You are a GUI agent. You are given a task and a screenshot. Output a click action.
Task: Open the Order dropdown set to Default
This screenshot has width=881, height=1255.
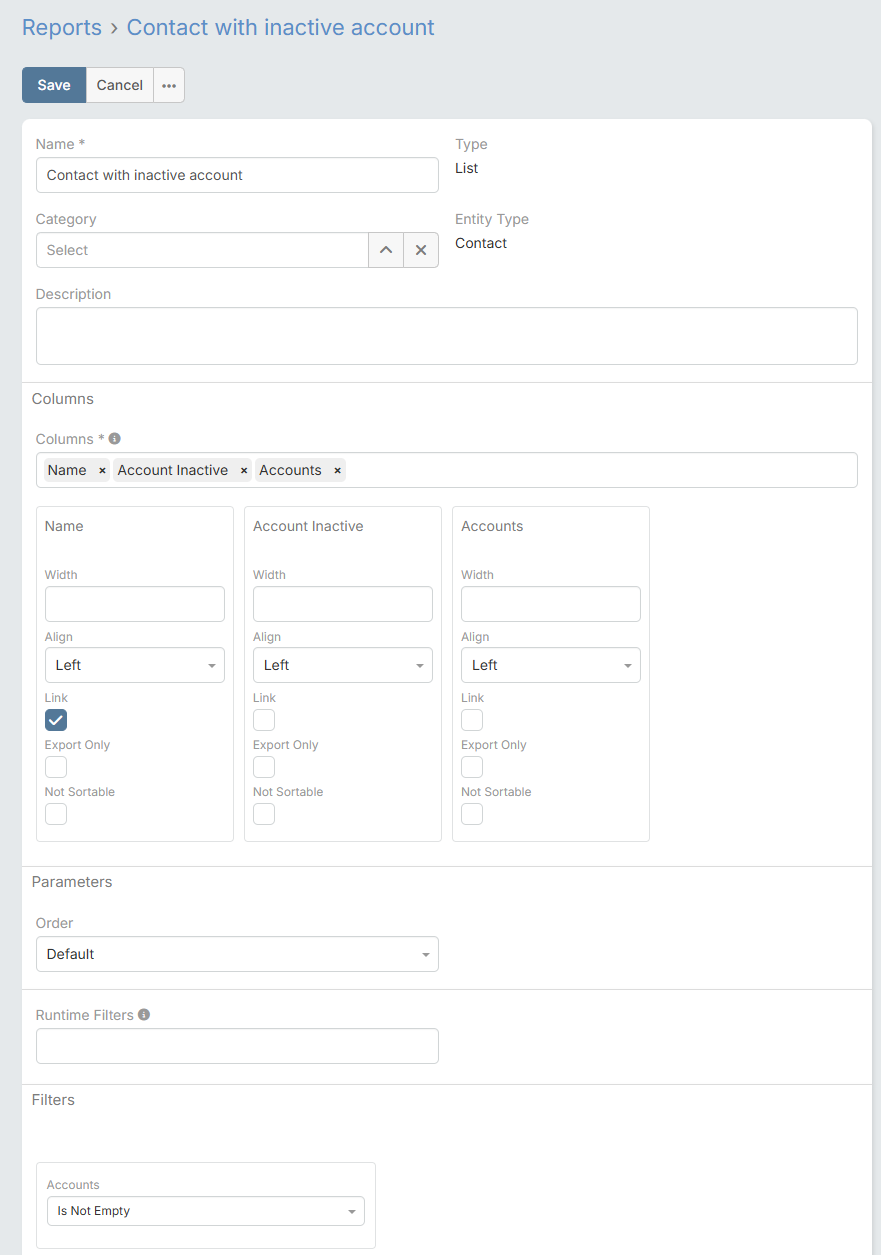click(x=237, y=954)
